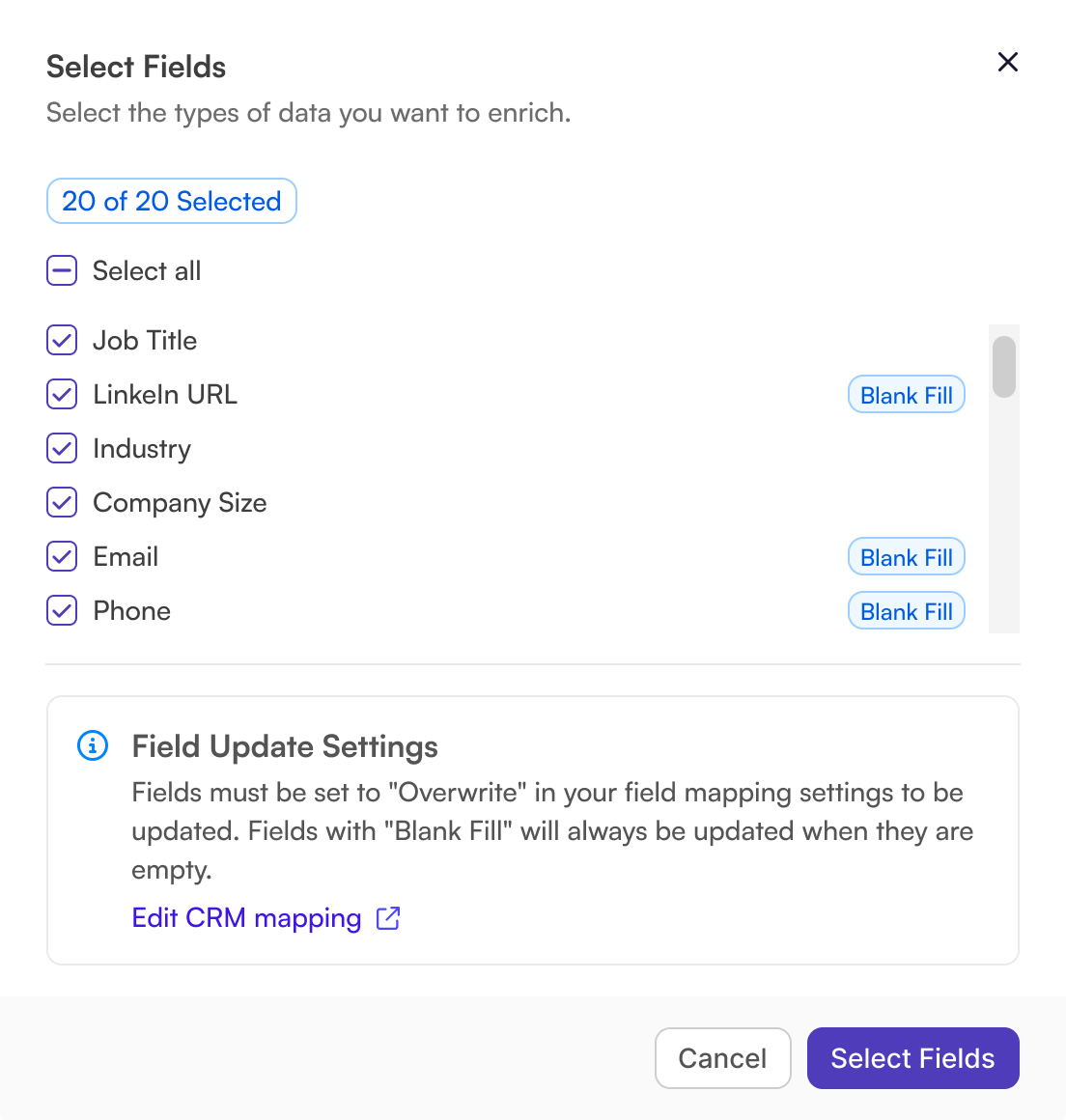Toggle the Select all checkbox
The height and width of the screenshot is (1120, 1066).
pos(62,271)
